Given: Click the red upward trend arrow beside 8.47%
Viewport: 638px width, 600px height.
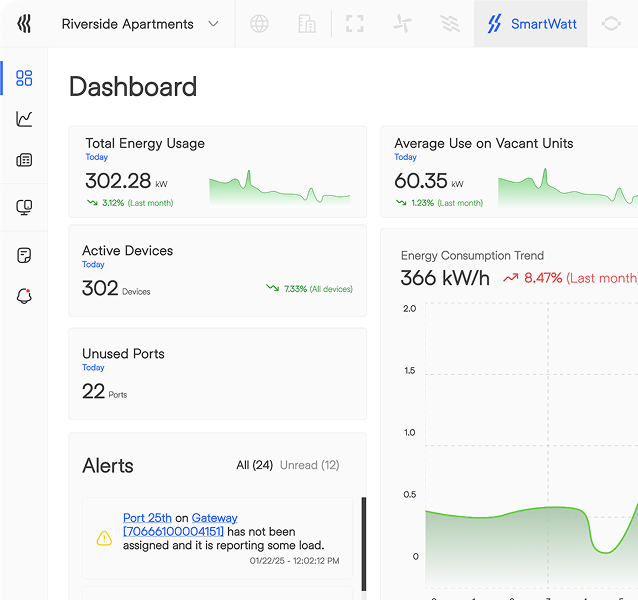Looking at the screenshot, I should coord(511,278).
